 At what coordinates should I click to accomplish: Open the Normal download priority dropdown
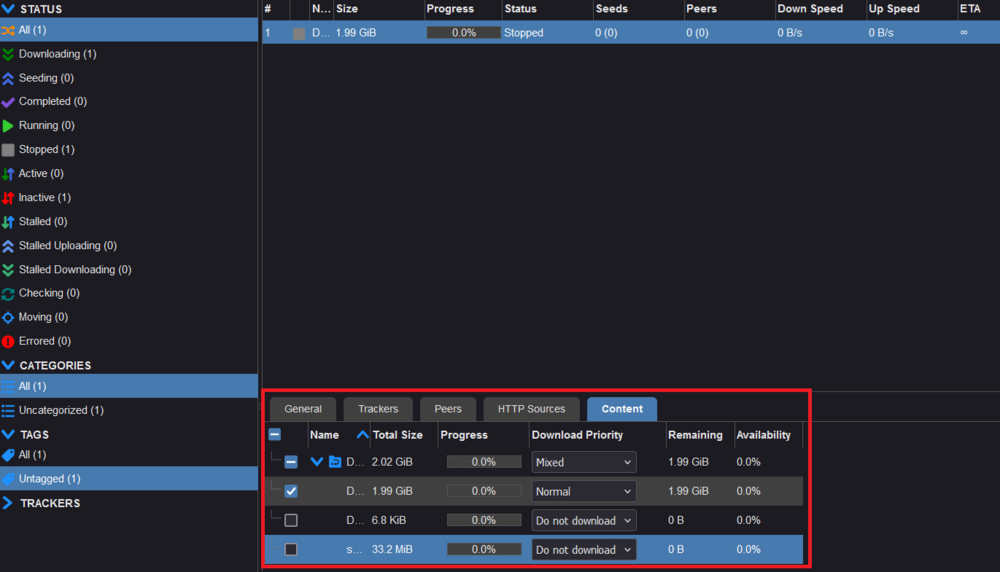point(584,492)
